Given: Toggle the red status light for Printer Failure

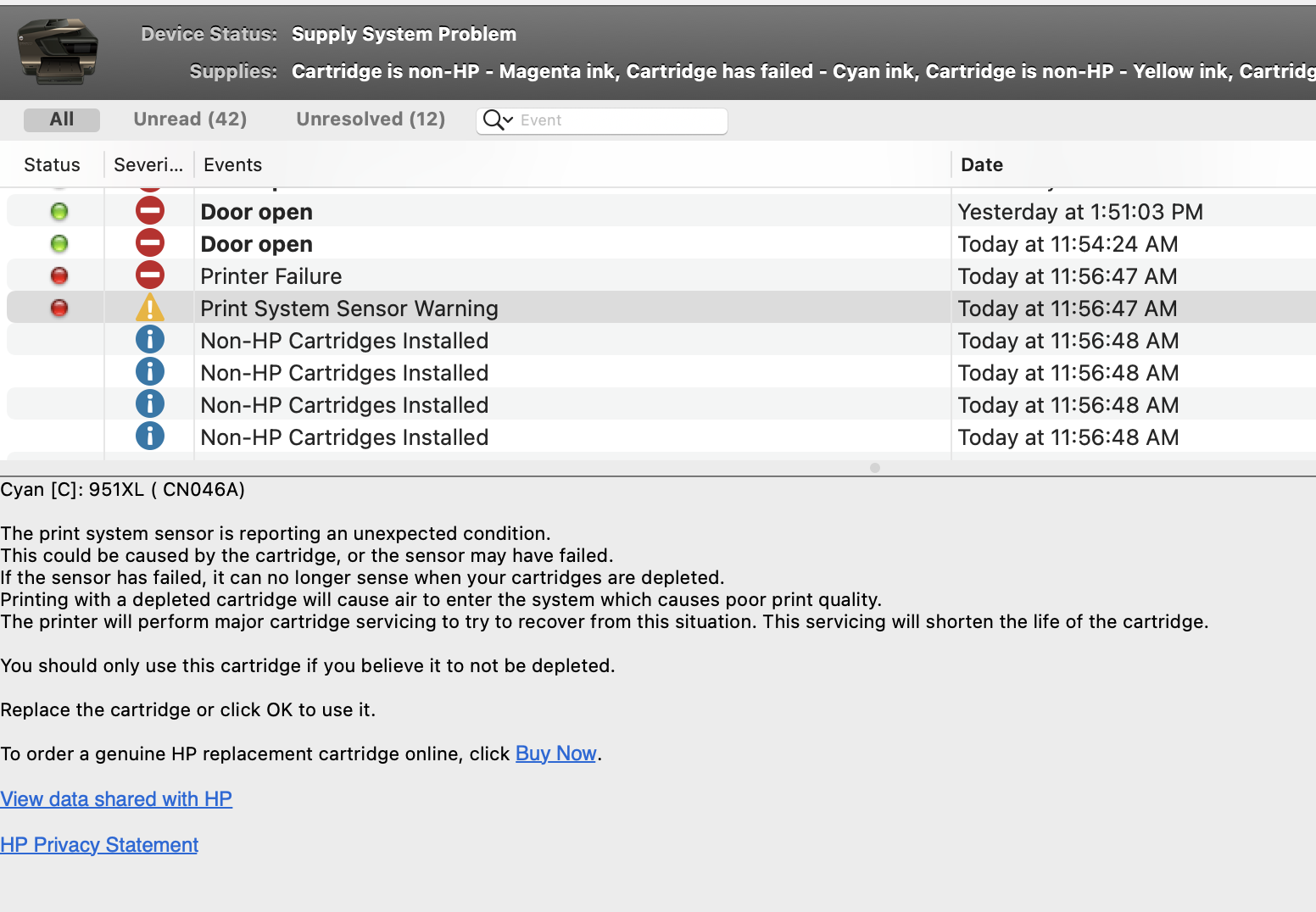Looking at the screenshot, I should click(x=59, y=275).
